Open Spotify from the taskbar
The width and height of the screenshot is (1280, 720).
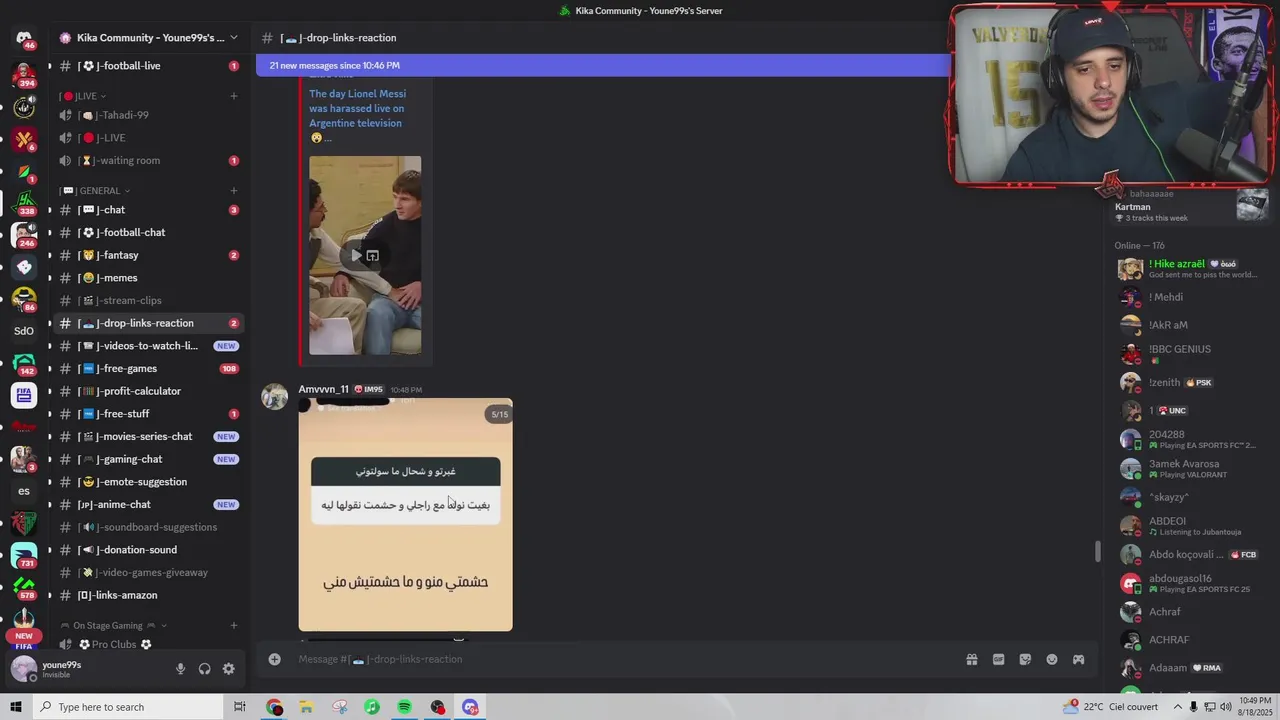[404, 707]
